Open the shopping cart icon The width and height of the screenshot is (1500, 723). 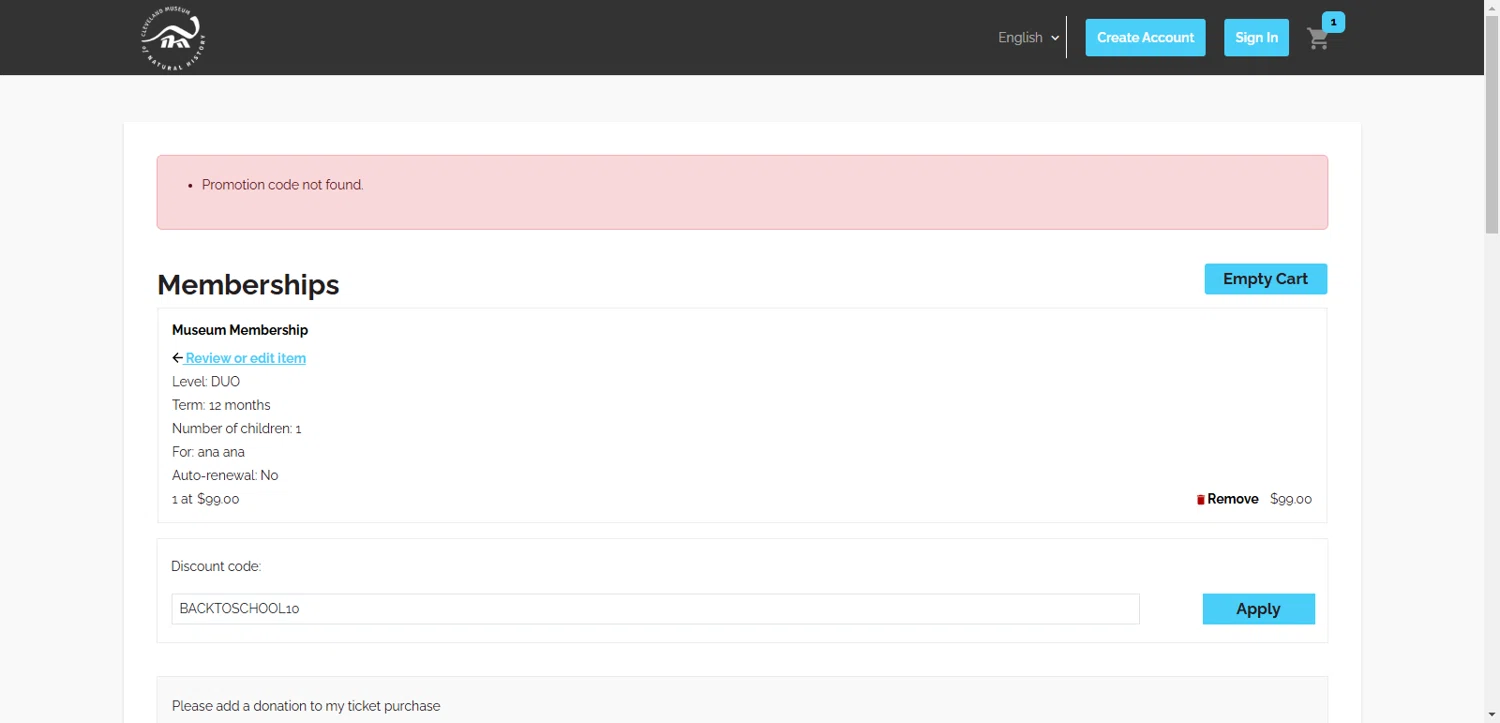point(1318,39)
